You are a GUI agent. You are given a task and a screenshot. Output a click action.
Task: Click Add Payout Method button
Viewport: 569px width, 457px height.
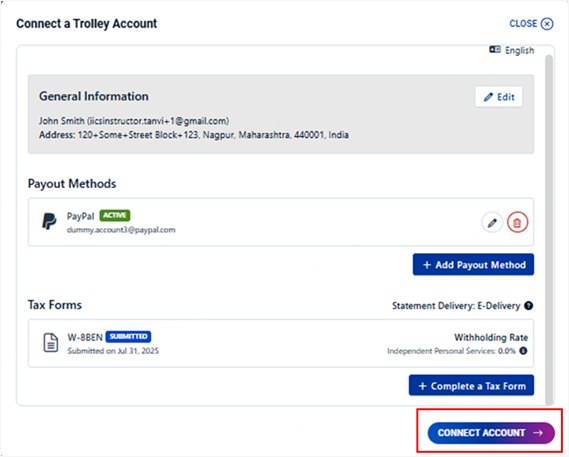pyautogui.click(x=473, y=265)
